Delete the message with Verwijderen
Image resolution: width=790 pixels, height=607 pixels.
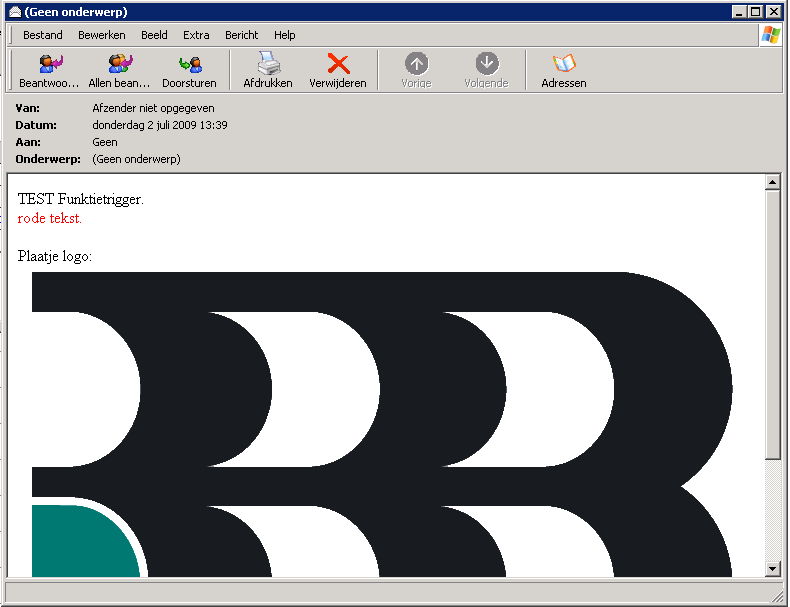click(338, 70)
